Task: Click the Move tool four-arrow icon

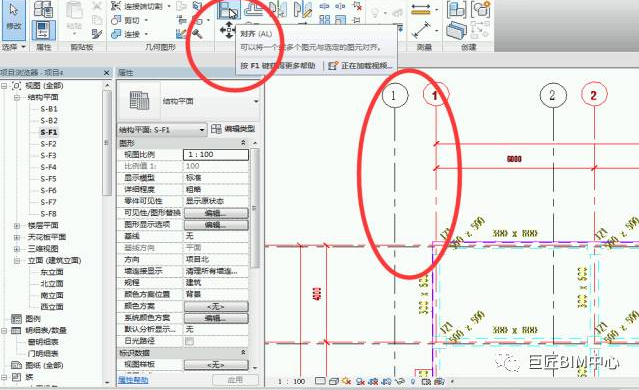Action: point(228,30)
